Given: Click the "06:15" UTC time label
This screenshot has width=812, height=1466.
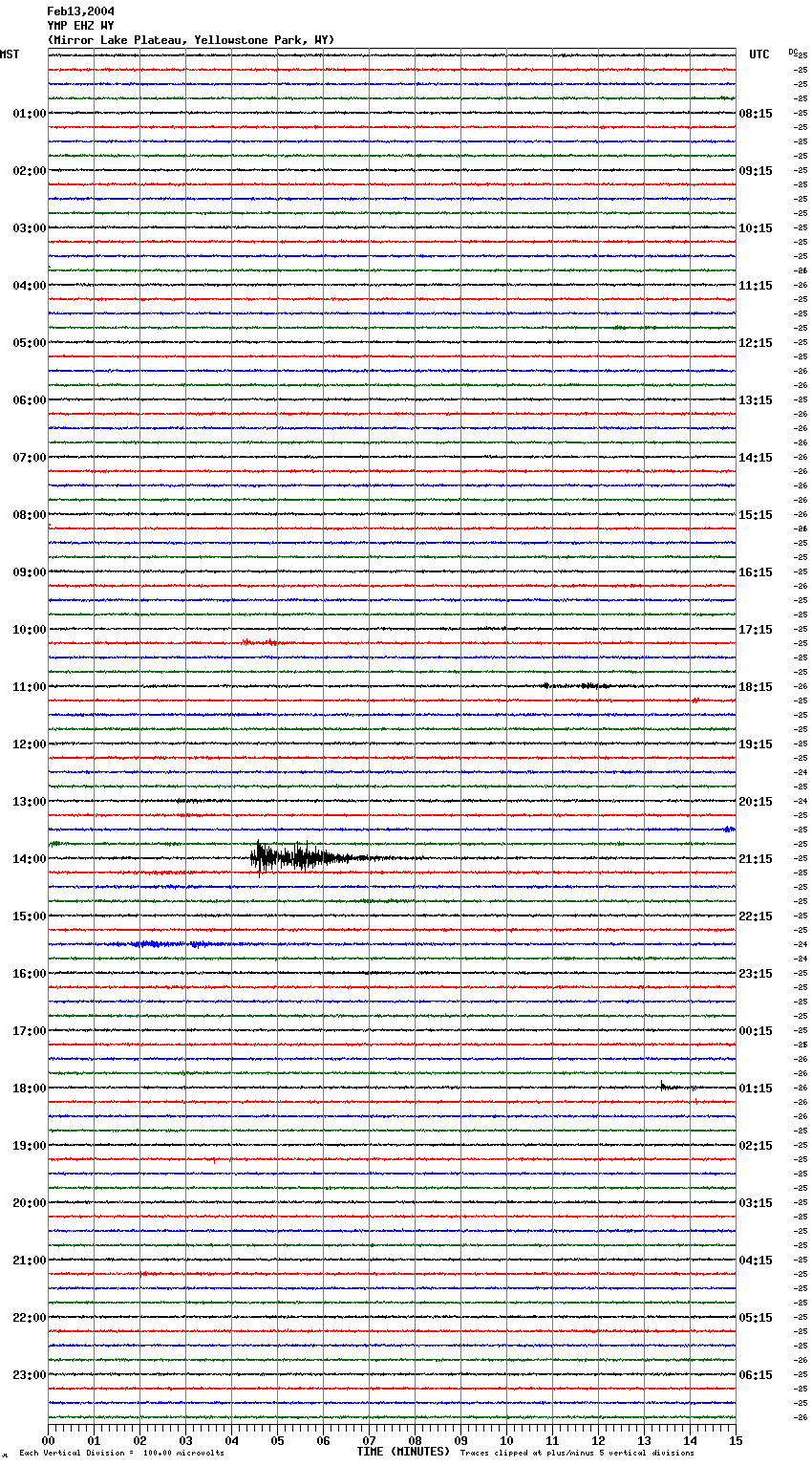Looking at the screenshot, I should tap(756, 1375).
